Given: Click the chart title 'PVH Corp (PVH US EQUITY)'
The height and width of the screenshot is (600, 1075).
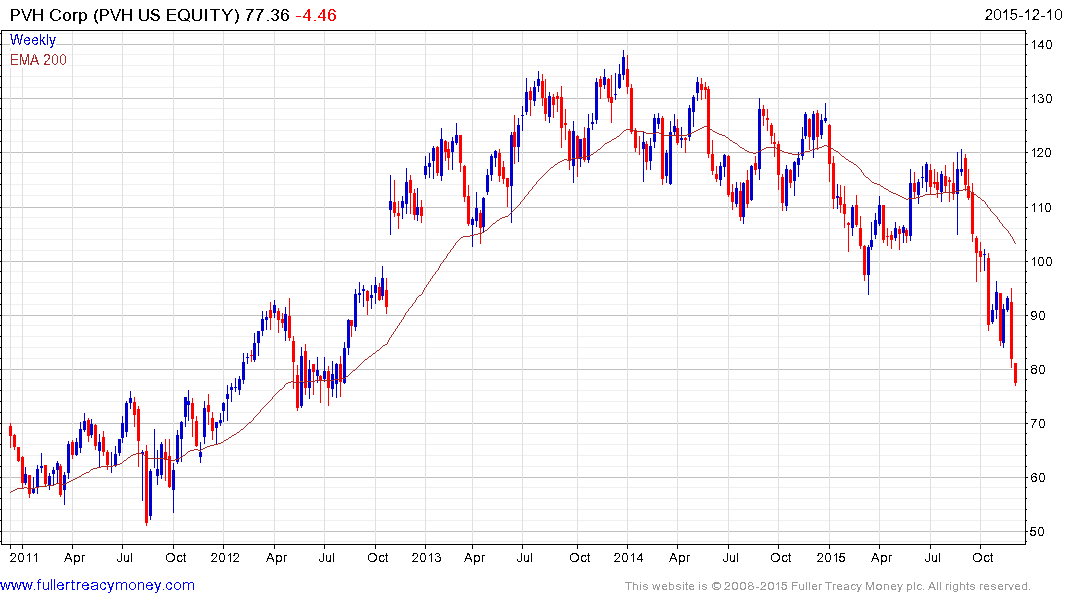Looking at the screenshot, I should [x=125, y=15].
